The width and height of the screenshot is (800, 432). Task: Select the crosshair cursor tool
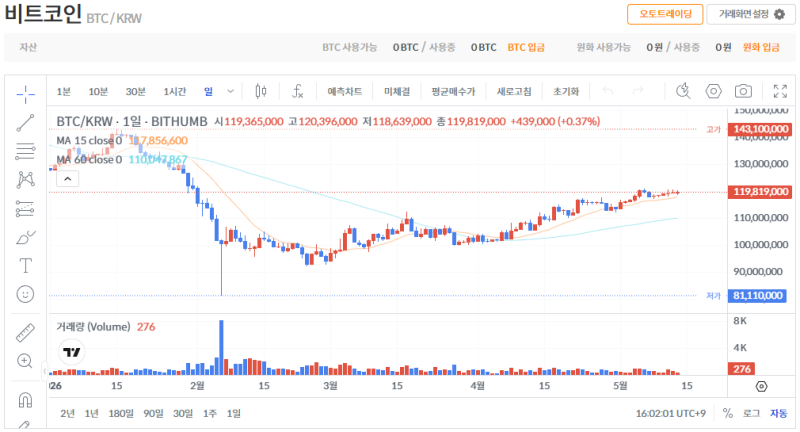pos(25,94)
